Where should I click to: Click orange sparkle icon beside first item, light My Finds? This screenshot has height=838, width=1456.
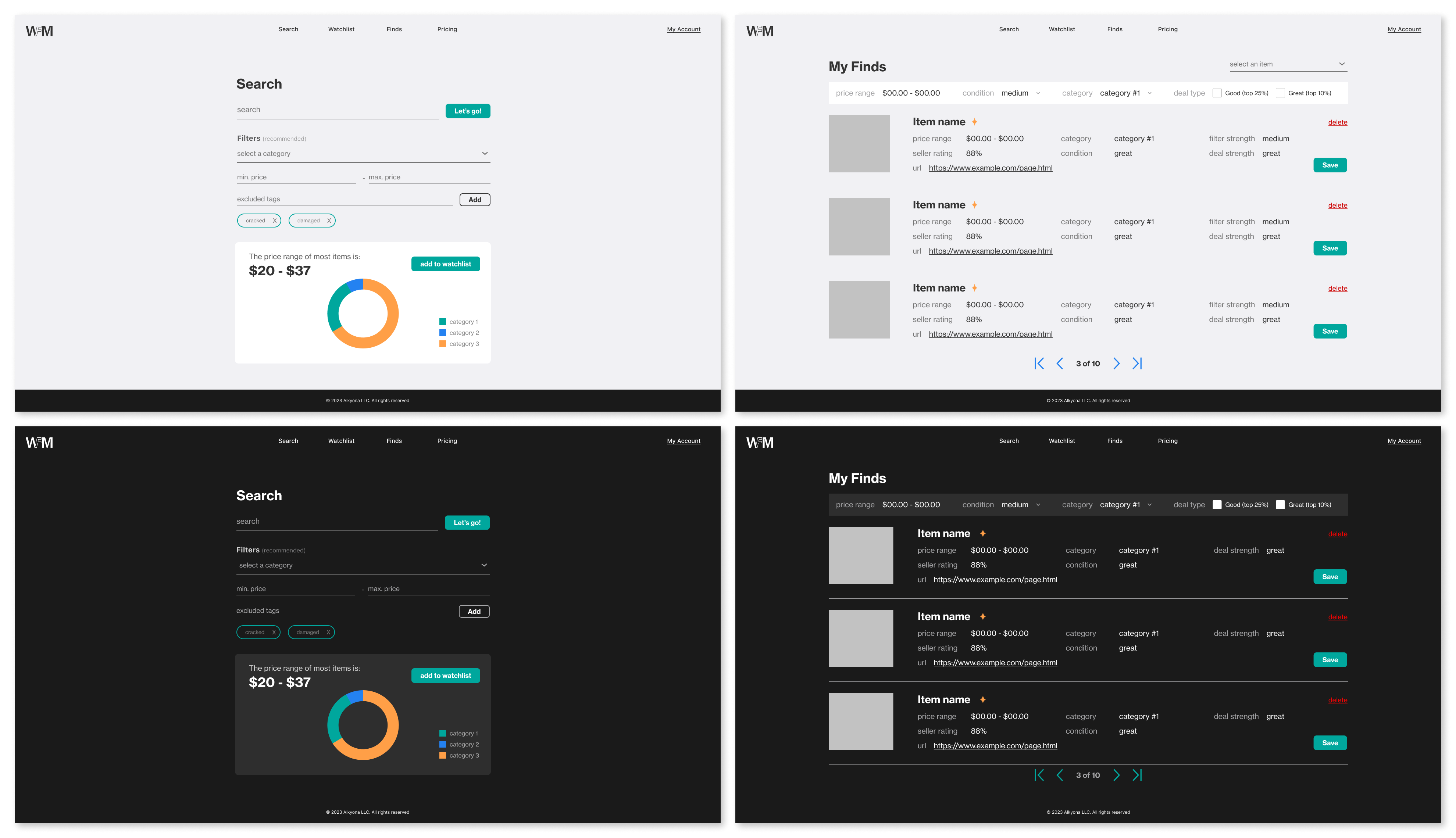[975, 122]
